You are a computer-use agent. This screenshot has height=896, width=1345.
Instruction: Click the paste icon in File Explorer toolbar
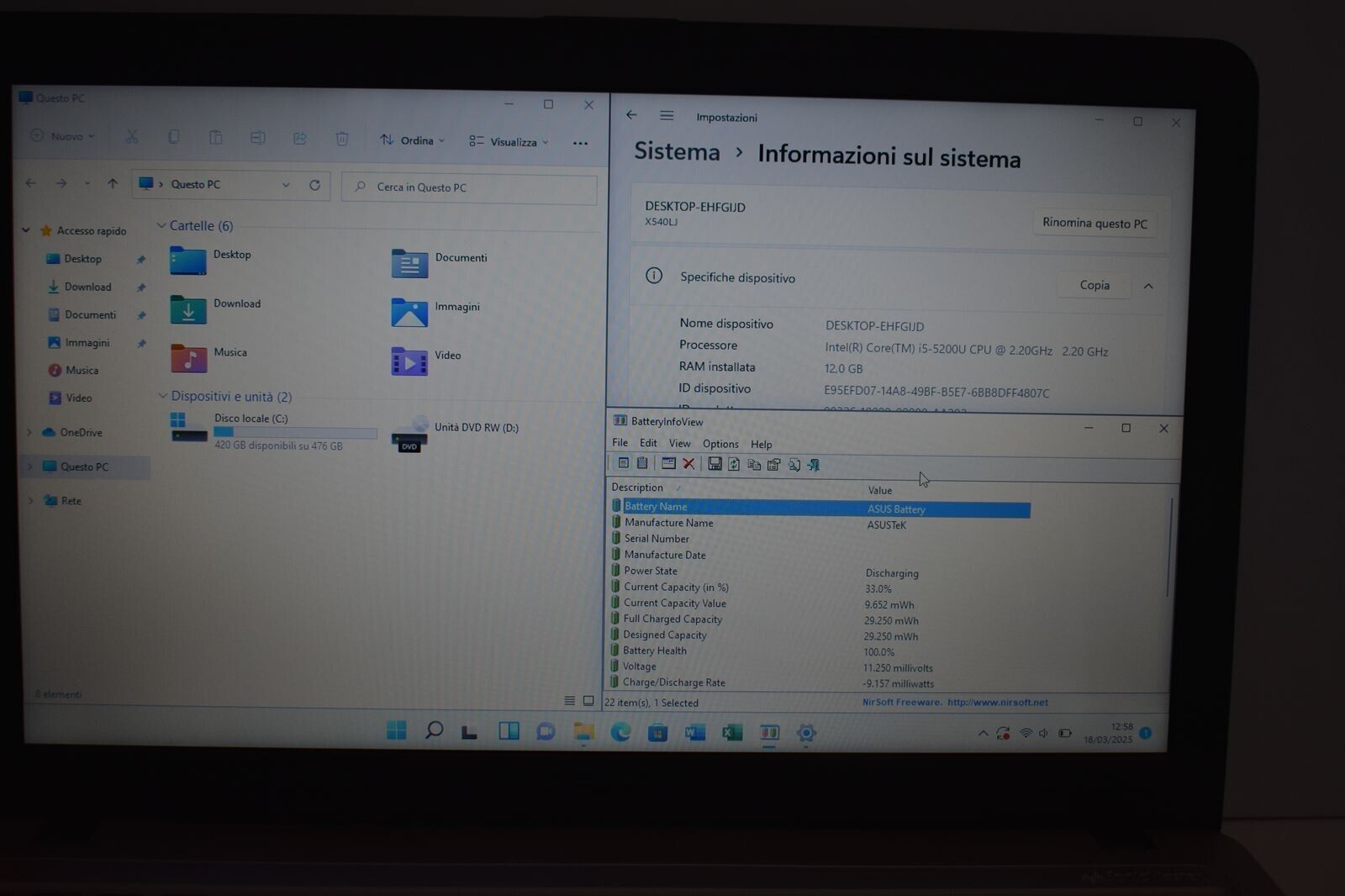[x=216, y=137]
